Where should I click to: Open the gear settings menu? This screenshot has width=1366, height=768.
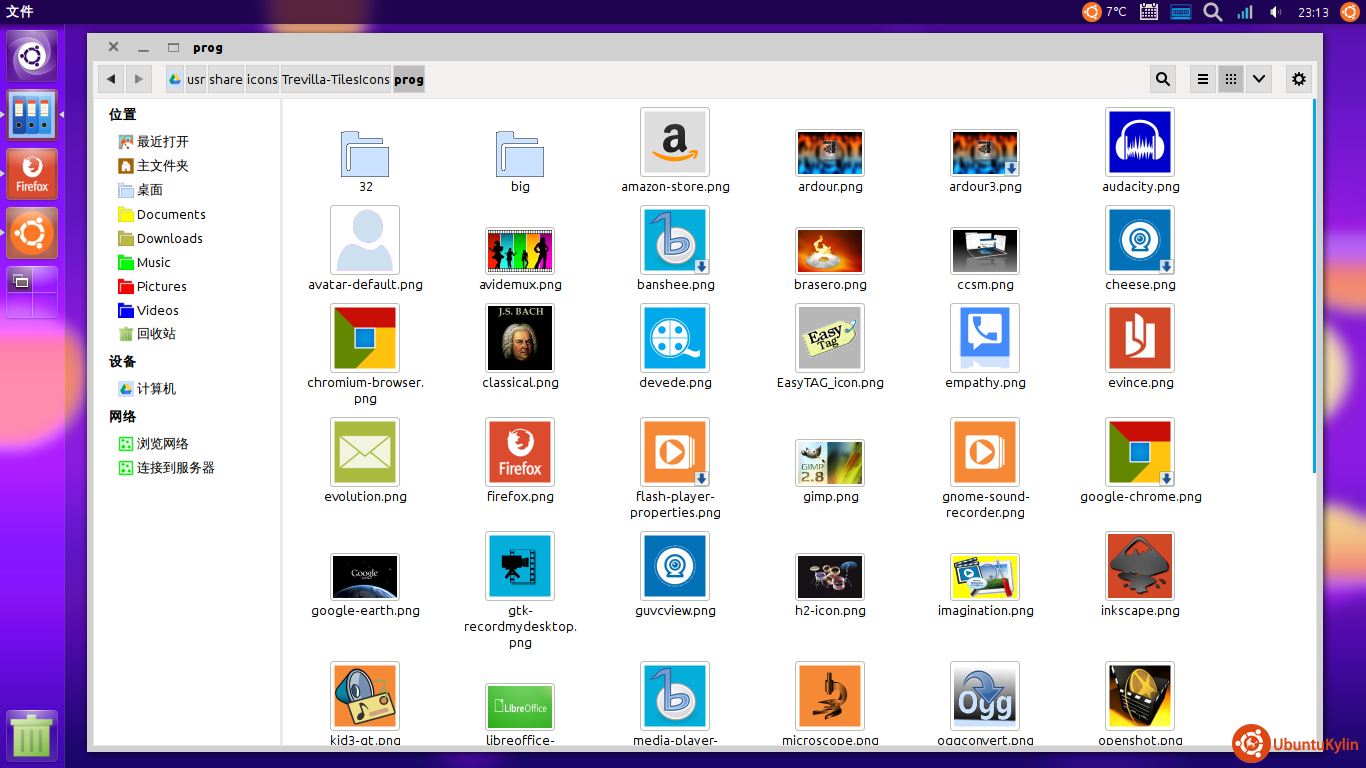[1298, 79]
